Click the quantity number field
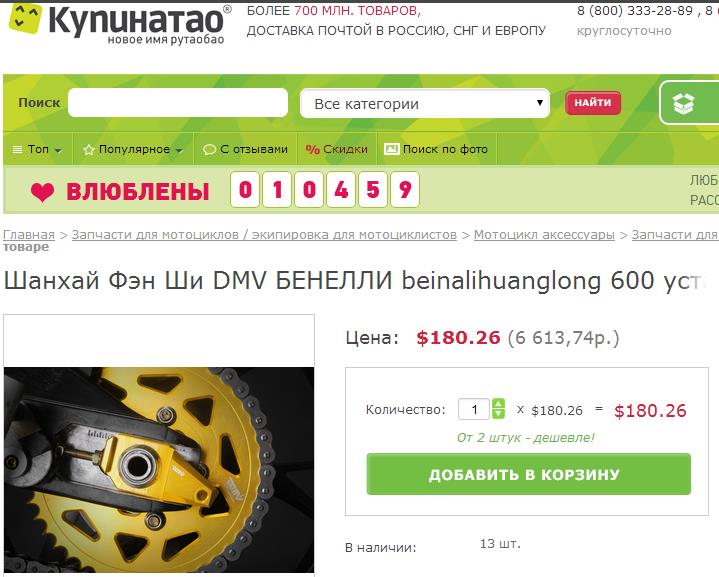 (474, 409)
